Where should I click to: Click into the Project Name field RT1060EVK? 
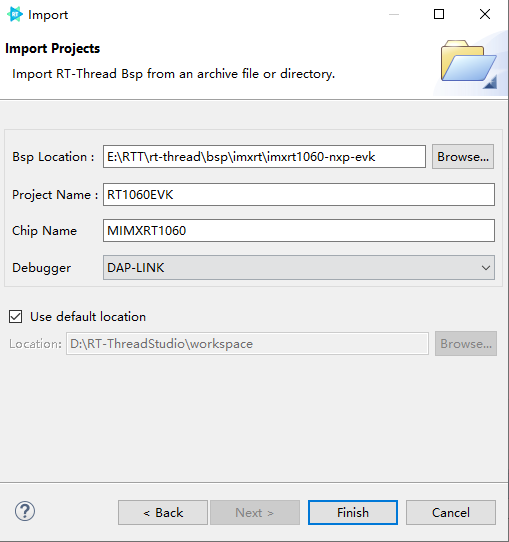(299, 195)
